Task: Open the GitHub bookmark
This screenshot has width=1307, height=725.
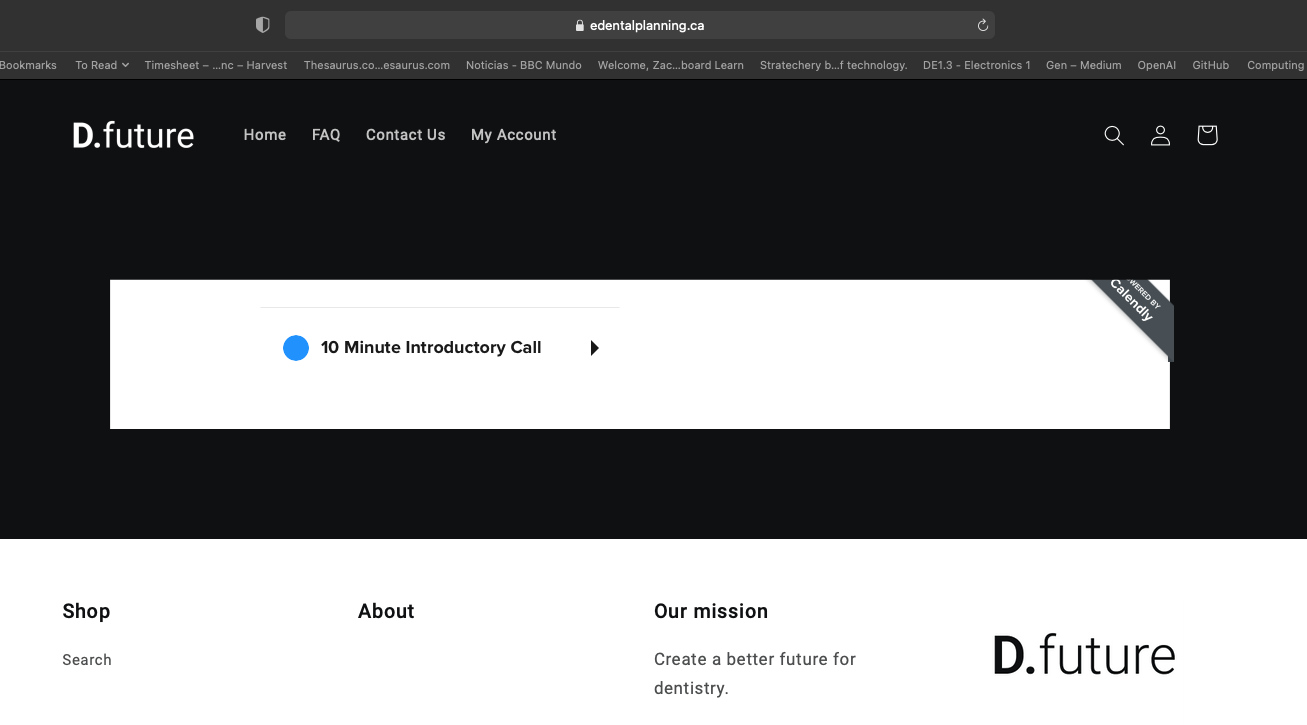Action: click(1210, 65)
